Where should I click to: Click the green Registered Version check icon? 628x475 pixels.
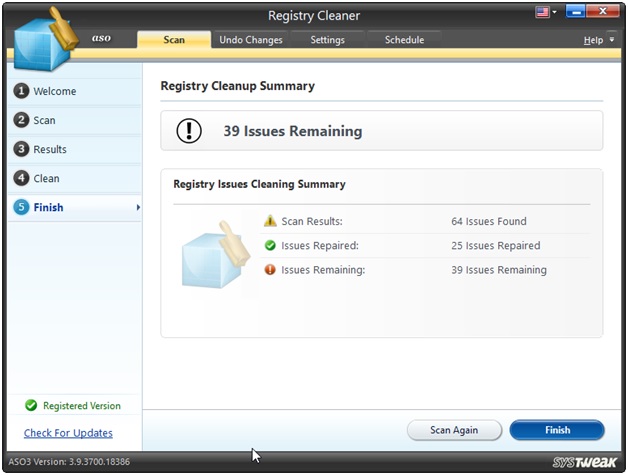pyautogui.click(x=31, y=406)
